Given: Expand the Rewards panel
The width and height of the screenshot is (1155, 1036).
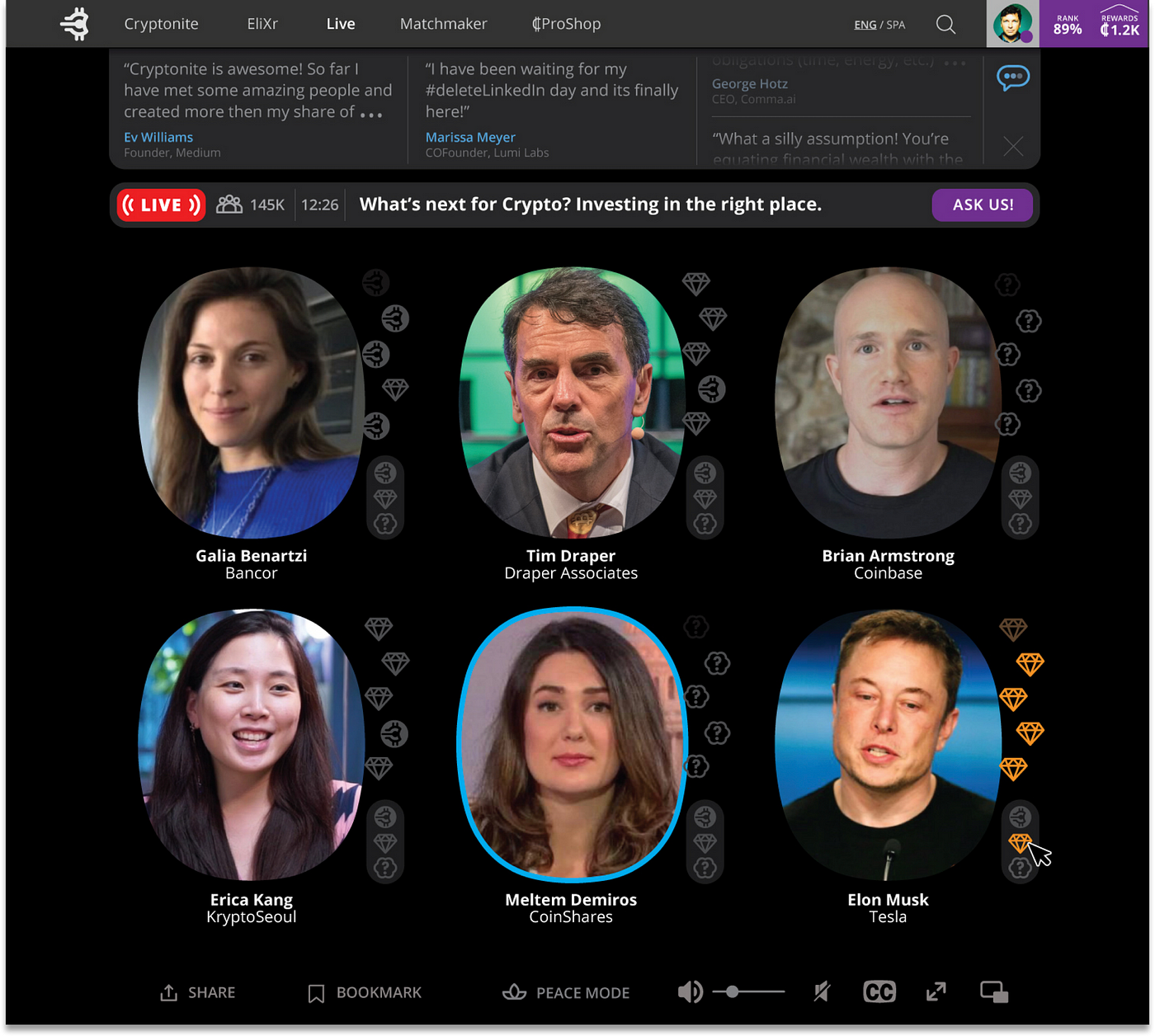Looking at the screenshot, I should click(1120, 24).
